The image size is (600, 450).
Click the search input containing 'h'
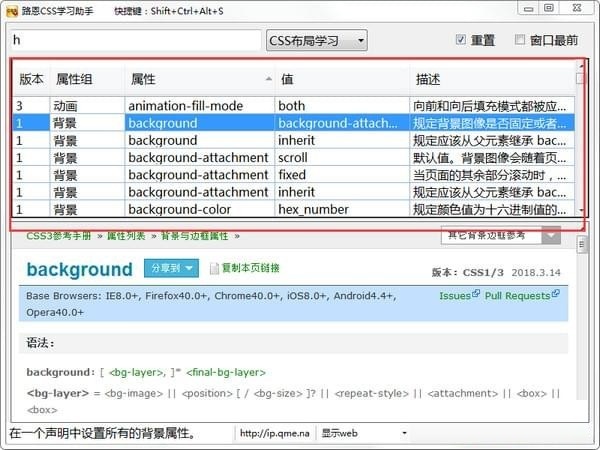[x=134, y=40]
